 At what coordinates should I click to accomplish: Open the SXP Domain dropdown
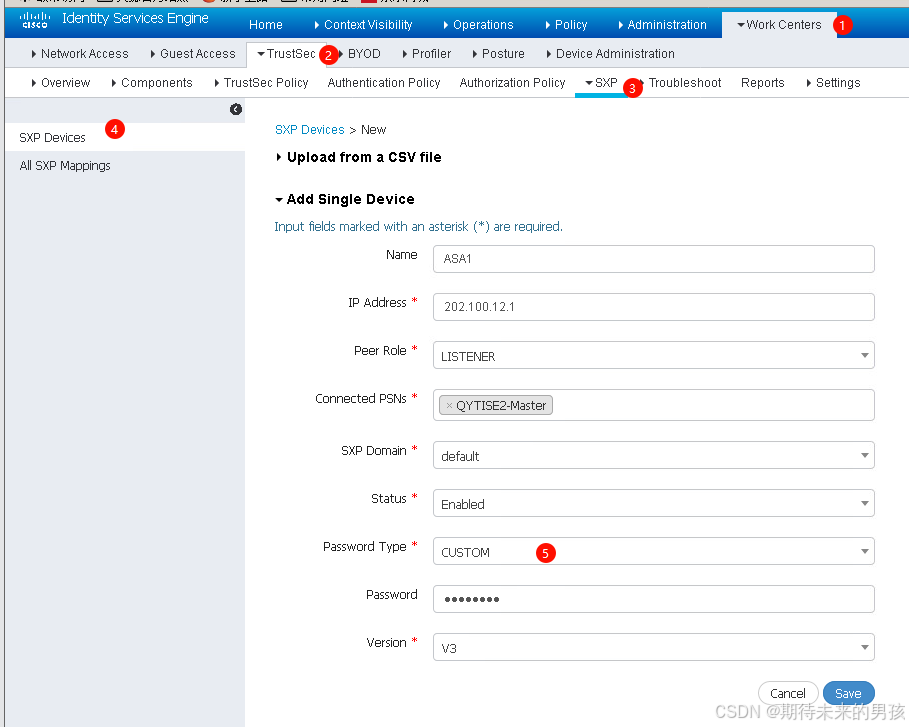point(653,455)
